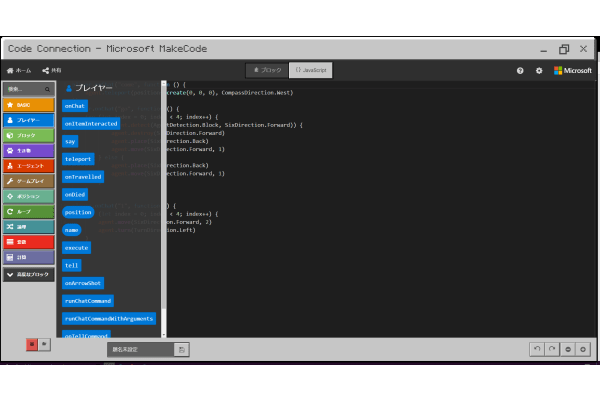Switch to the JavaScript tab
This screenshot has width=600, height=400.
coord(310,70)
